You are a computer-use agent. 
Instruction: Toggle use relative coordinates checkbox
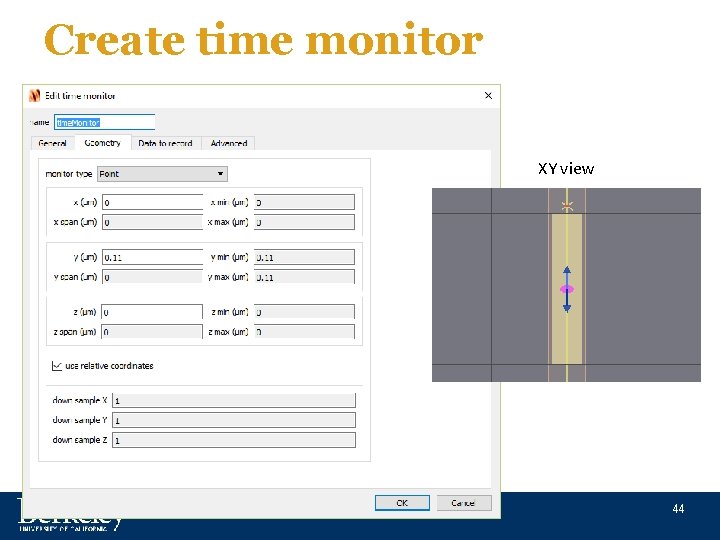click(57, 366)
